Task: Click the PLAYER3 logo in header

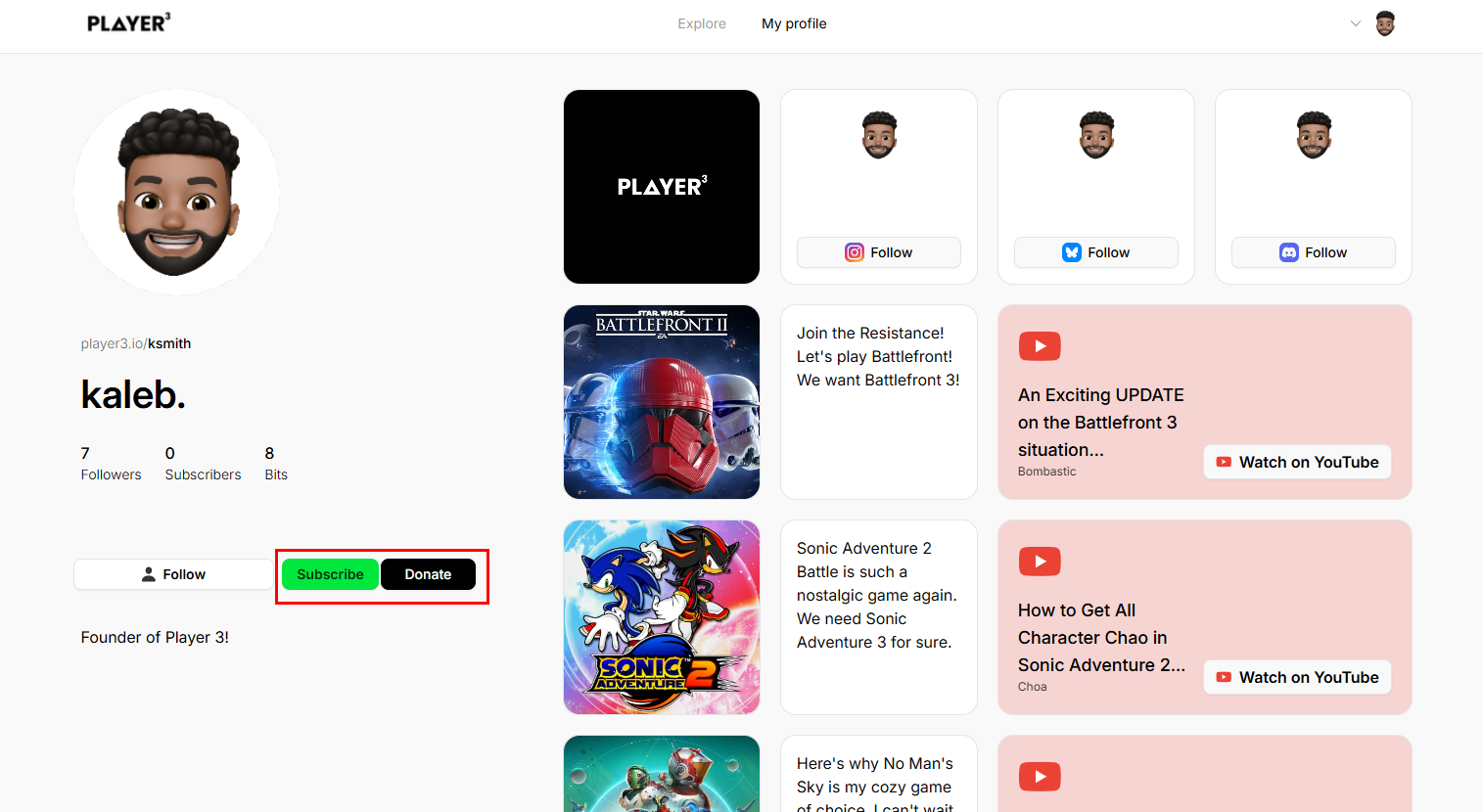Action: (x=128, y=23)
